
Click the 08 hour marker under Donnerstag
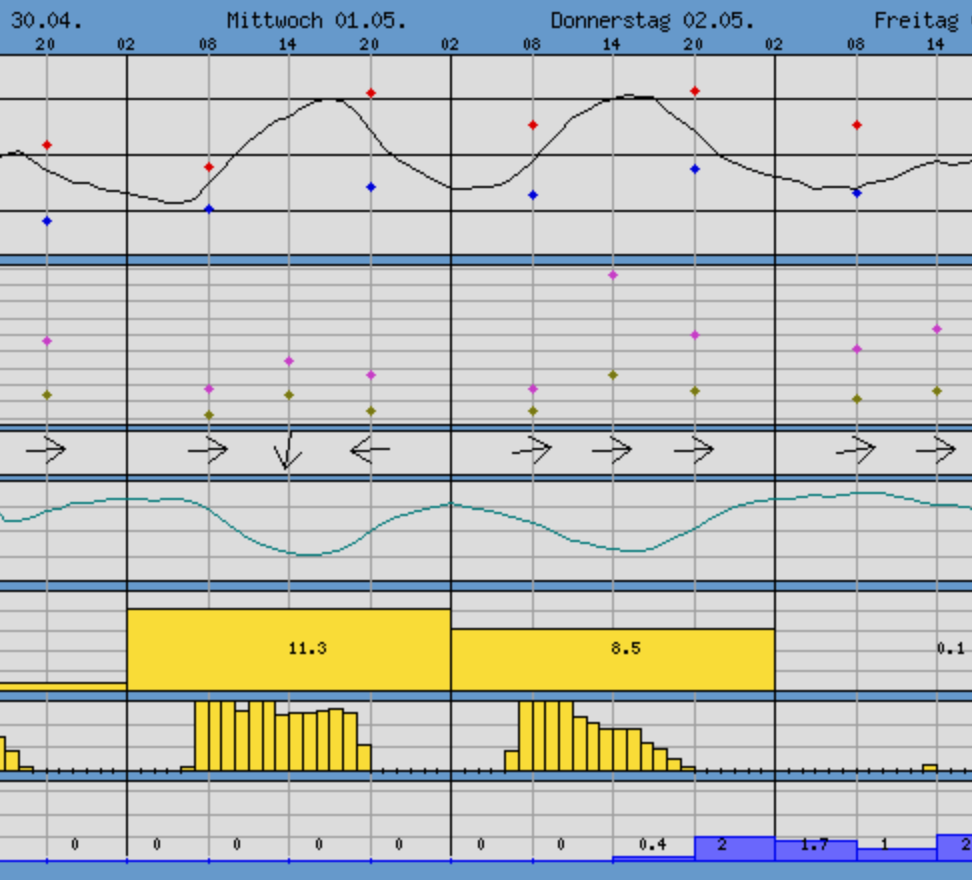click(532, 44)
